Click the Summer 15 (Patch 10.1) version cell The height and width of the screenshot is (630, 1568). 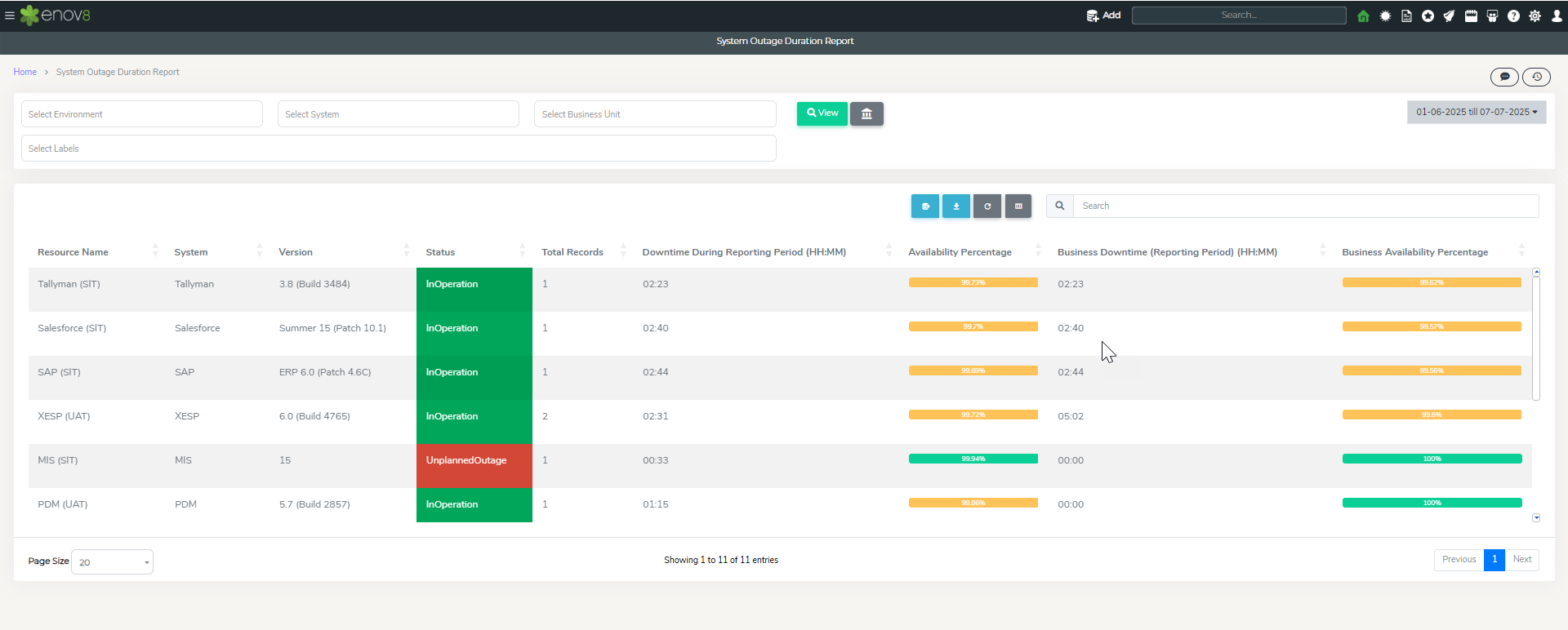[x=332, y=328]
